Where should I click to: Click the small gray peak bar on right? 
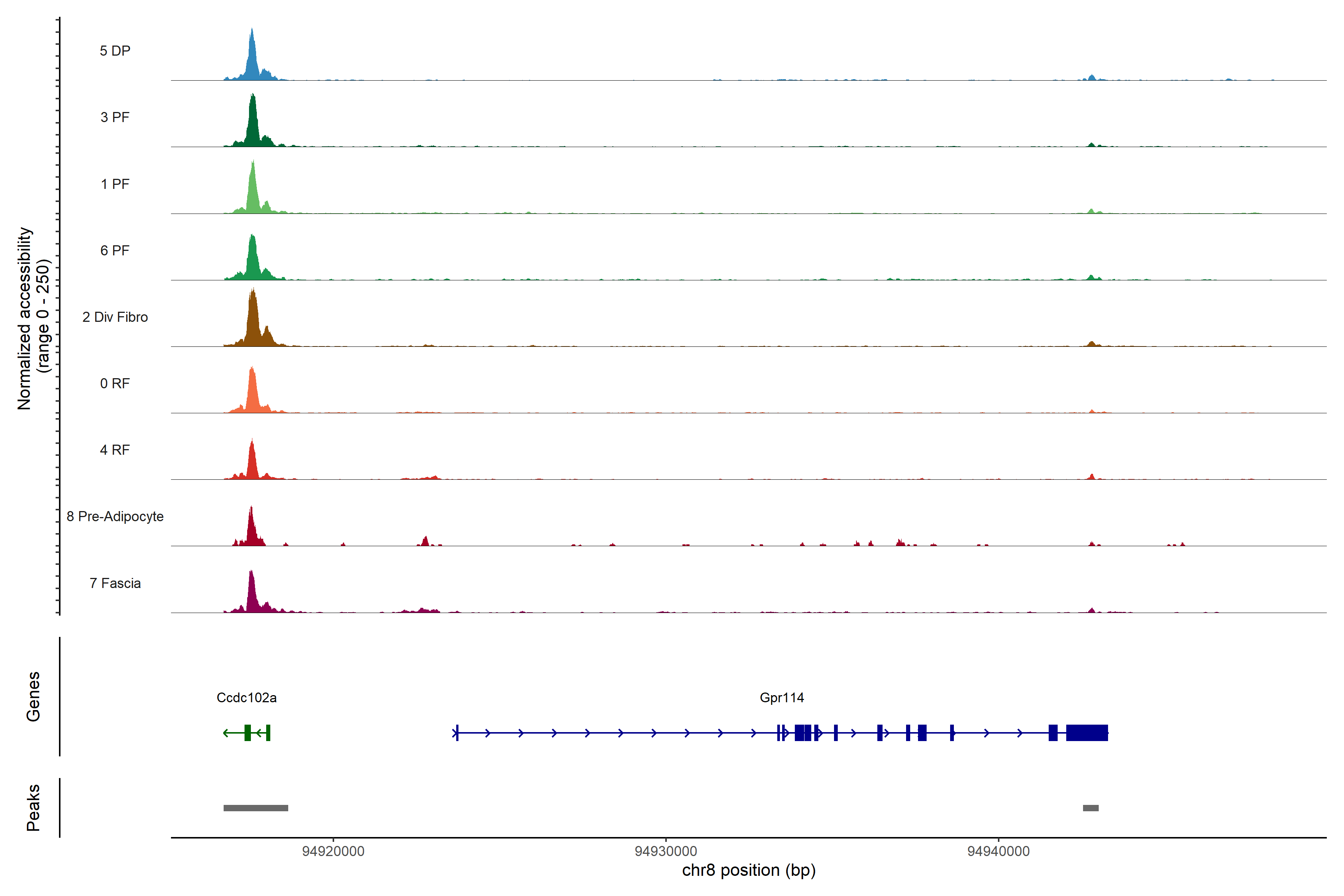[1090, 808]
